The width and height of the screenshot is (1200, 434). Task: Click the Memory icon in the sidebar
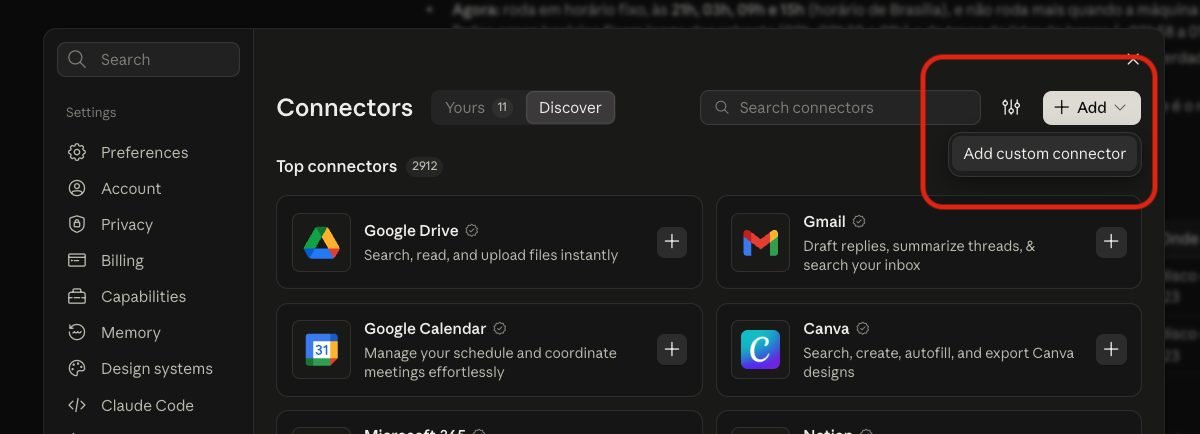pos(77,333)
